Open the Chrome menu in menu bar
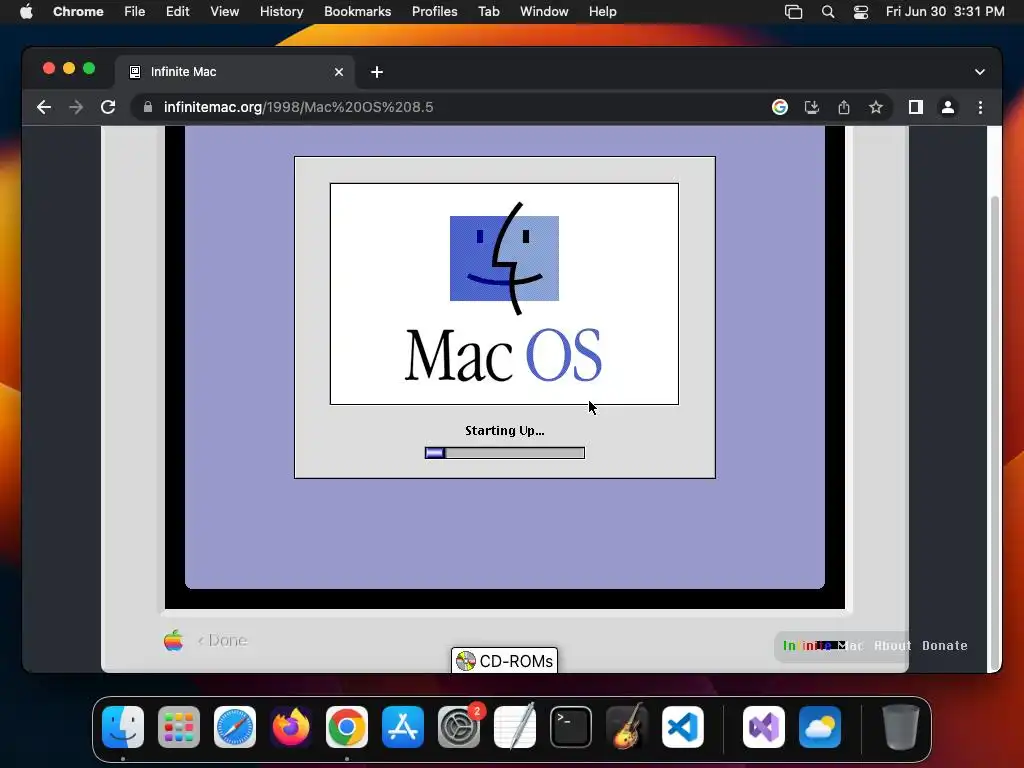The height and width of the screenshot is (768, 1024). tap(78, 12)
